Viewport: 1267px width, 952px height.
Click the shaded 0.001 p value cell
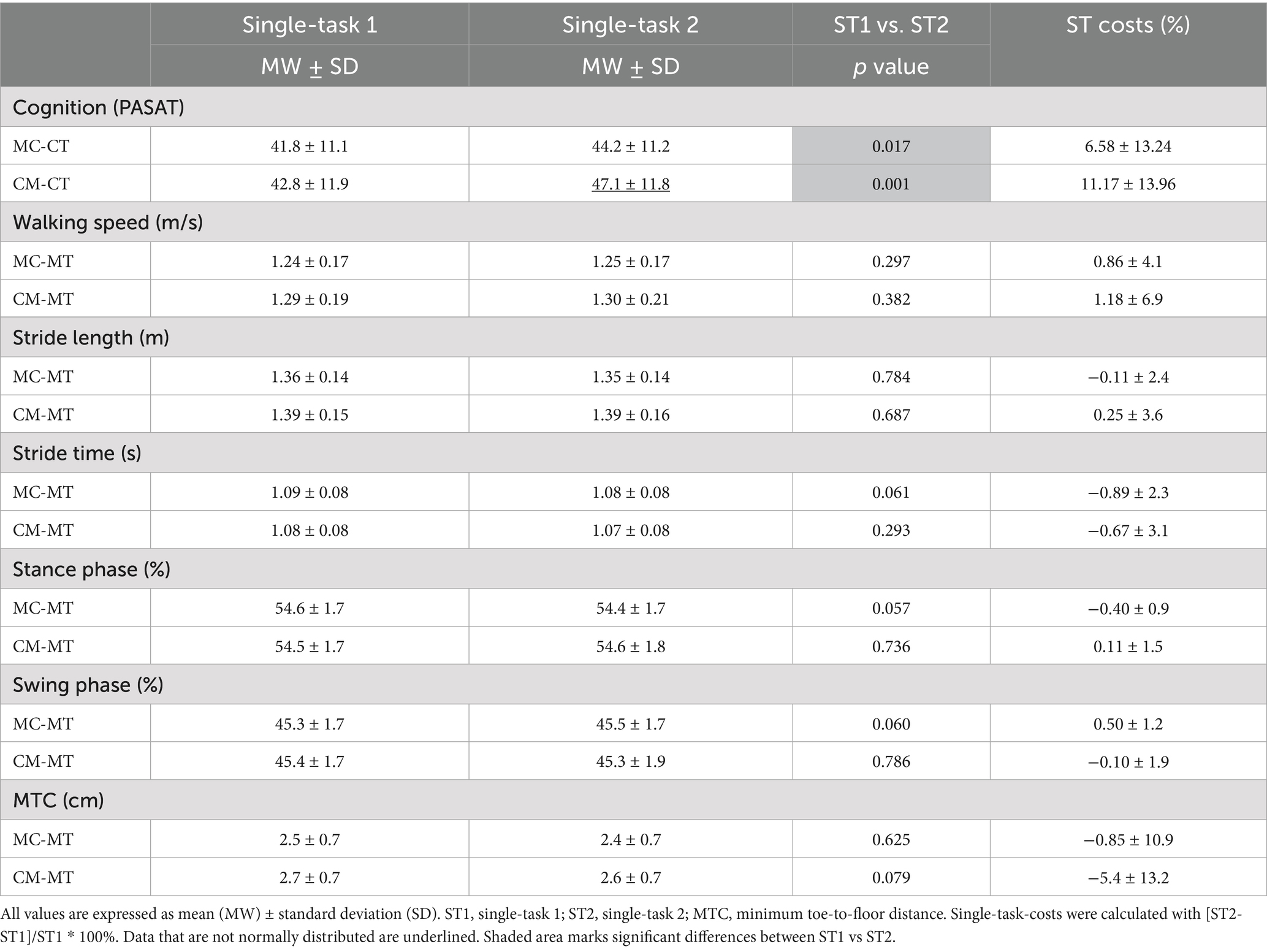891,184
